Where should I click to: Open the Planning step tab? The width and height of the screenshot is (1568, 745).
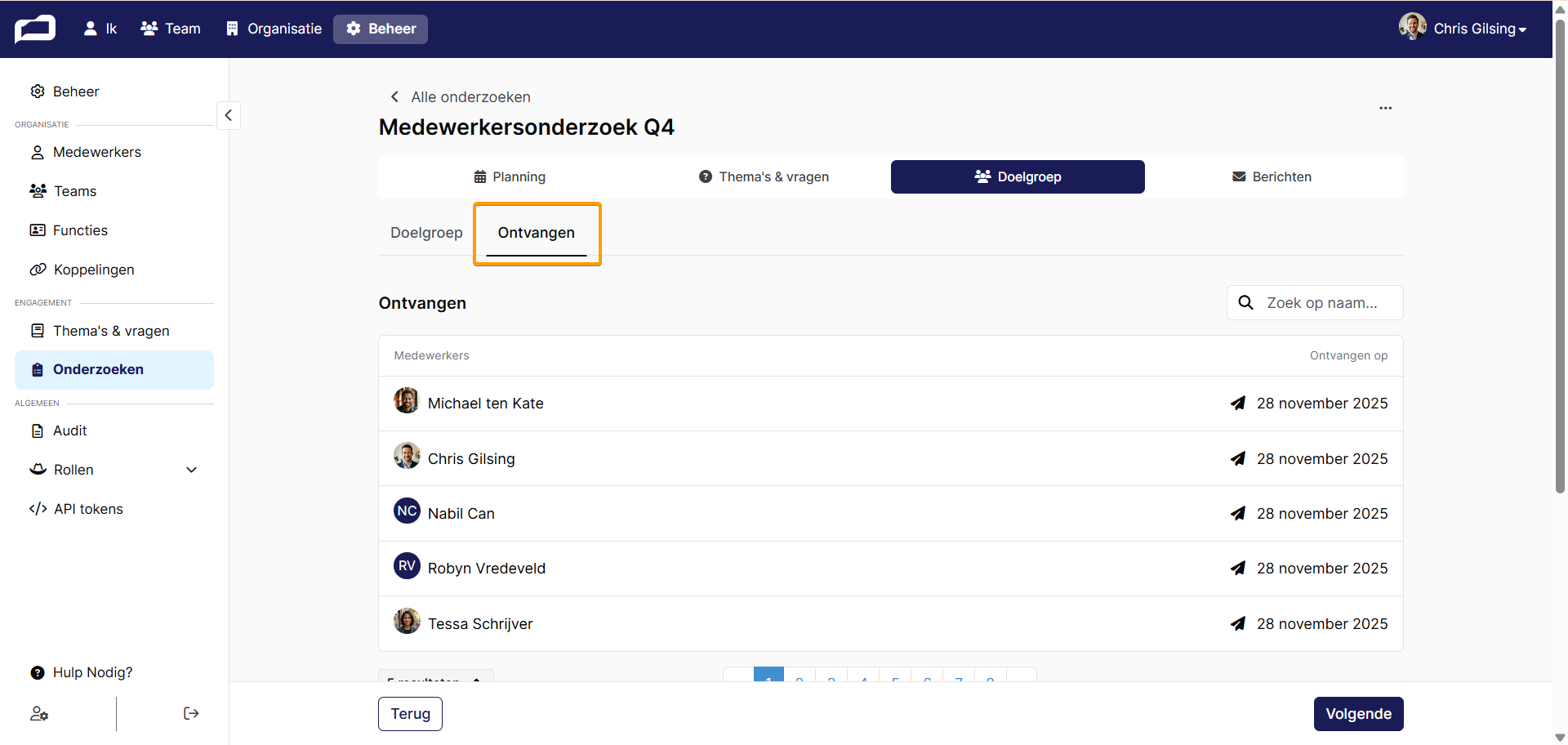click(x=510, y=176)
